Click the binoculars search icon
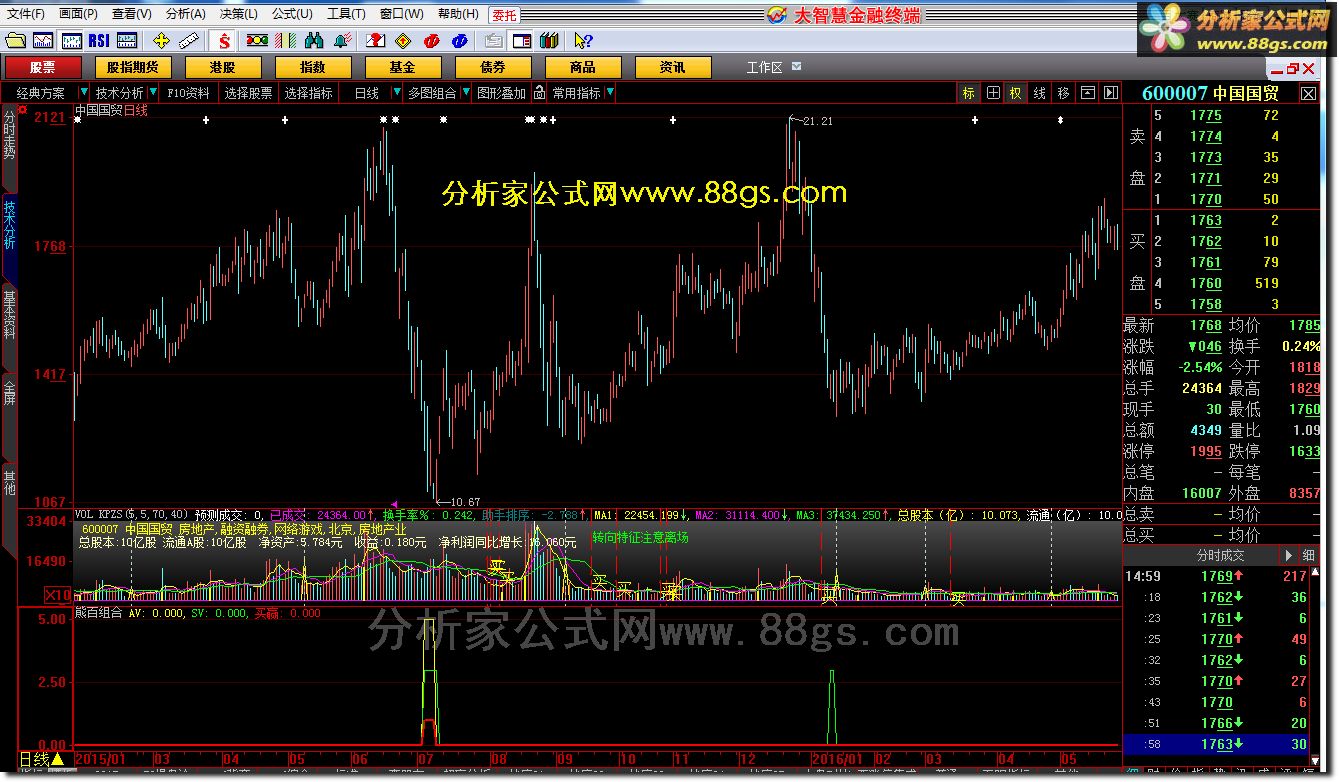 tap(314, 41)
